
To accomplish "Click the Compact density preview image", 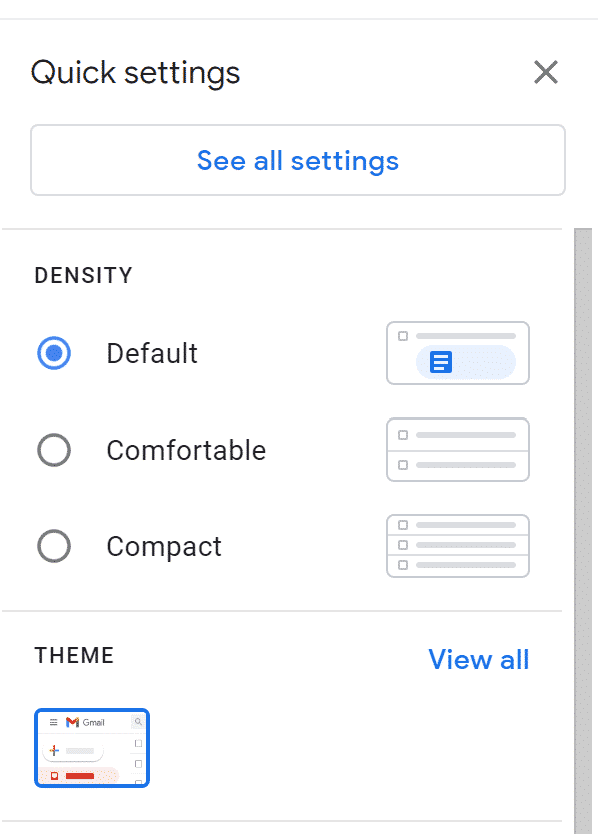I will click(458, 546).
